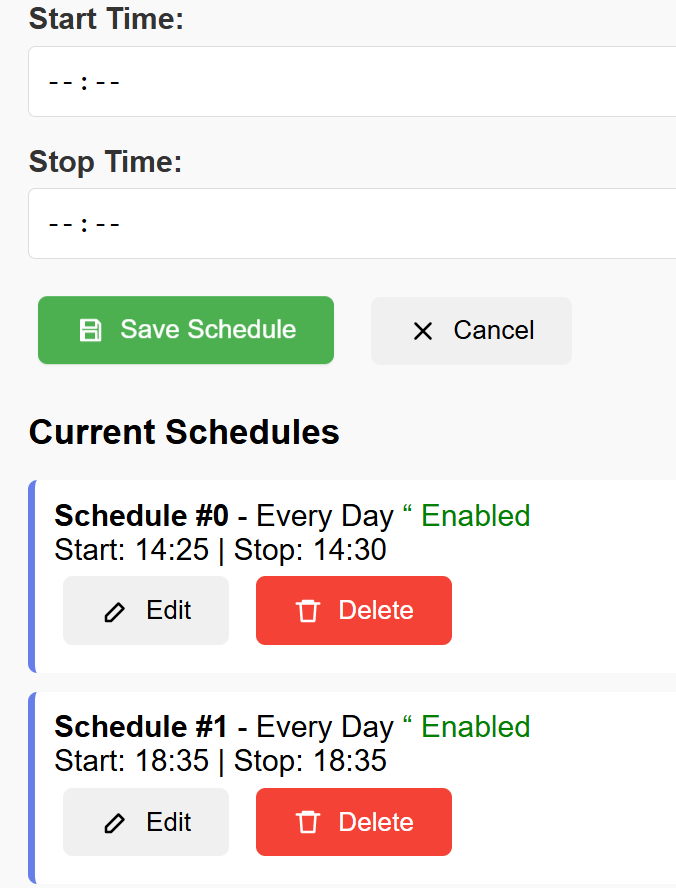This screenshot has height=888, width=676.
Task: Click the pencil icon for Schedule #1
Action: (115, 823)
